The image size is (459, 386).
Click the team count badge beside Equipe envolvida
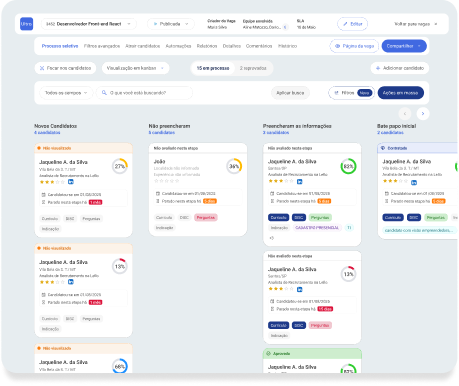(x=285, y=27)
